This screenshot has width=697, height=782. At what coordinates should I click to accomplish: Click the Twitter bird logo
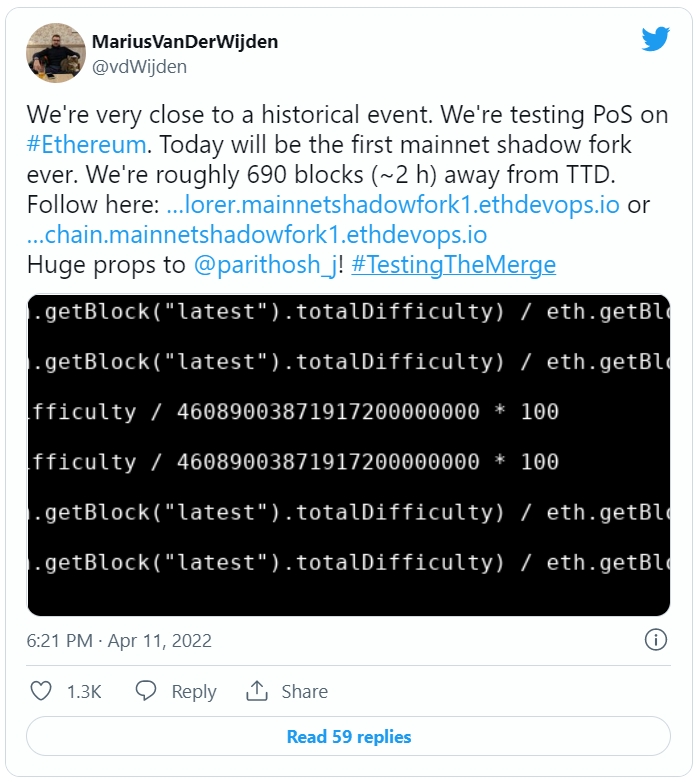point(655,39)
